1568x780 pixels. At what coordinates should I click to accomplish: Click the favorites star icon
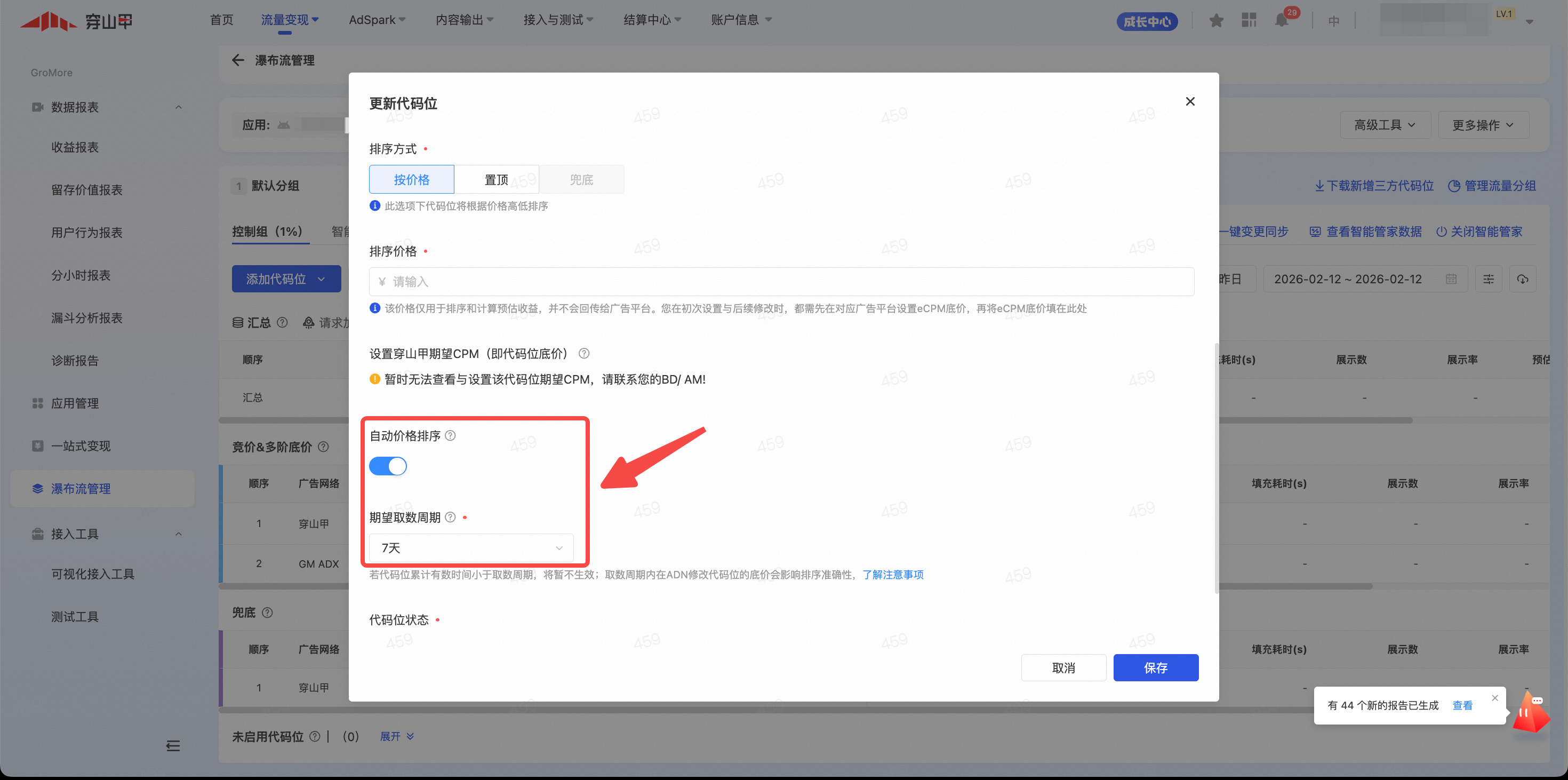1216,21
